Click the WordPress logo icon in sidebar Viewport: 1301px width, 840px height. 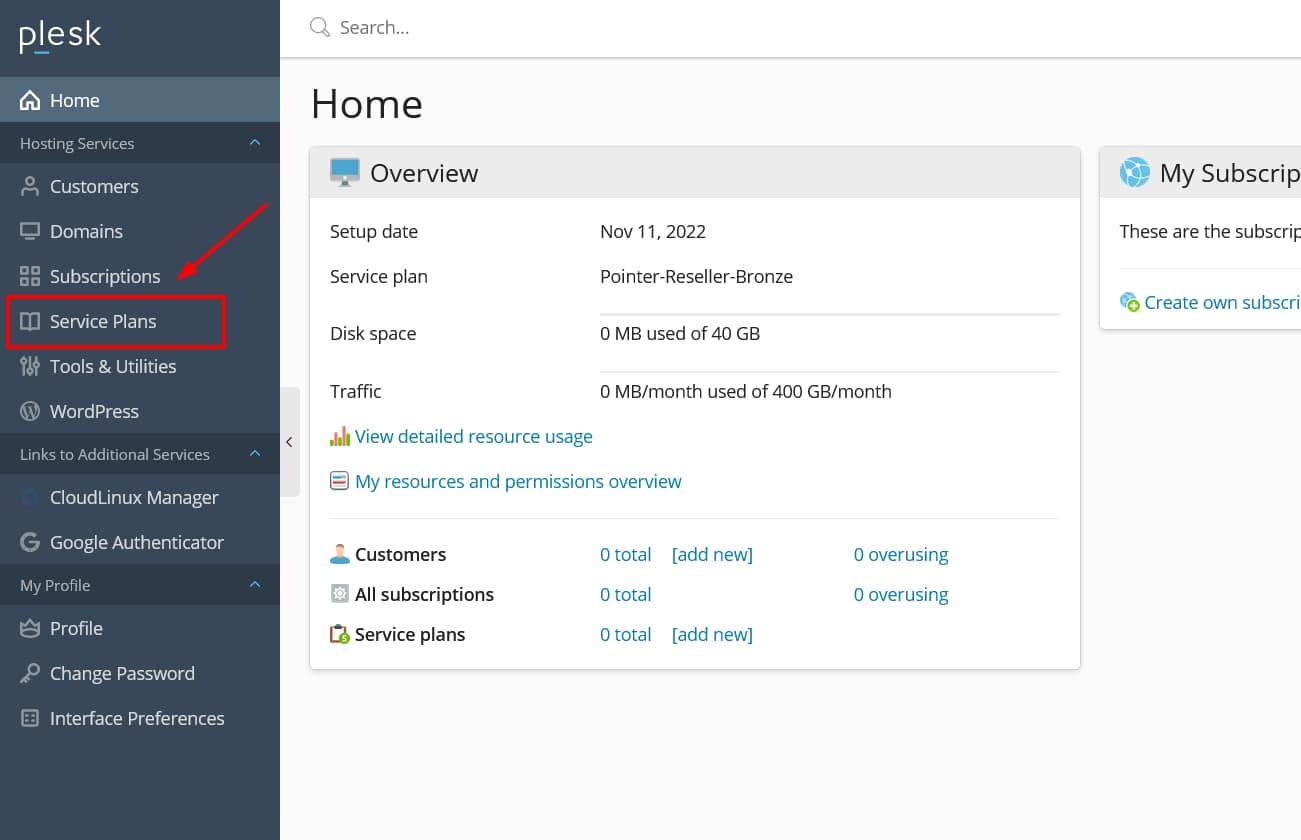(30, 411)
